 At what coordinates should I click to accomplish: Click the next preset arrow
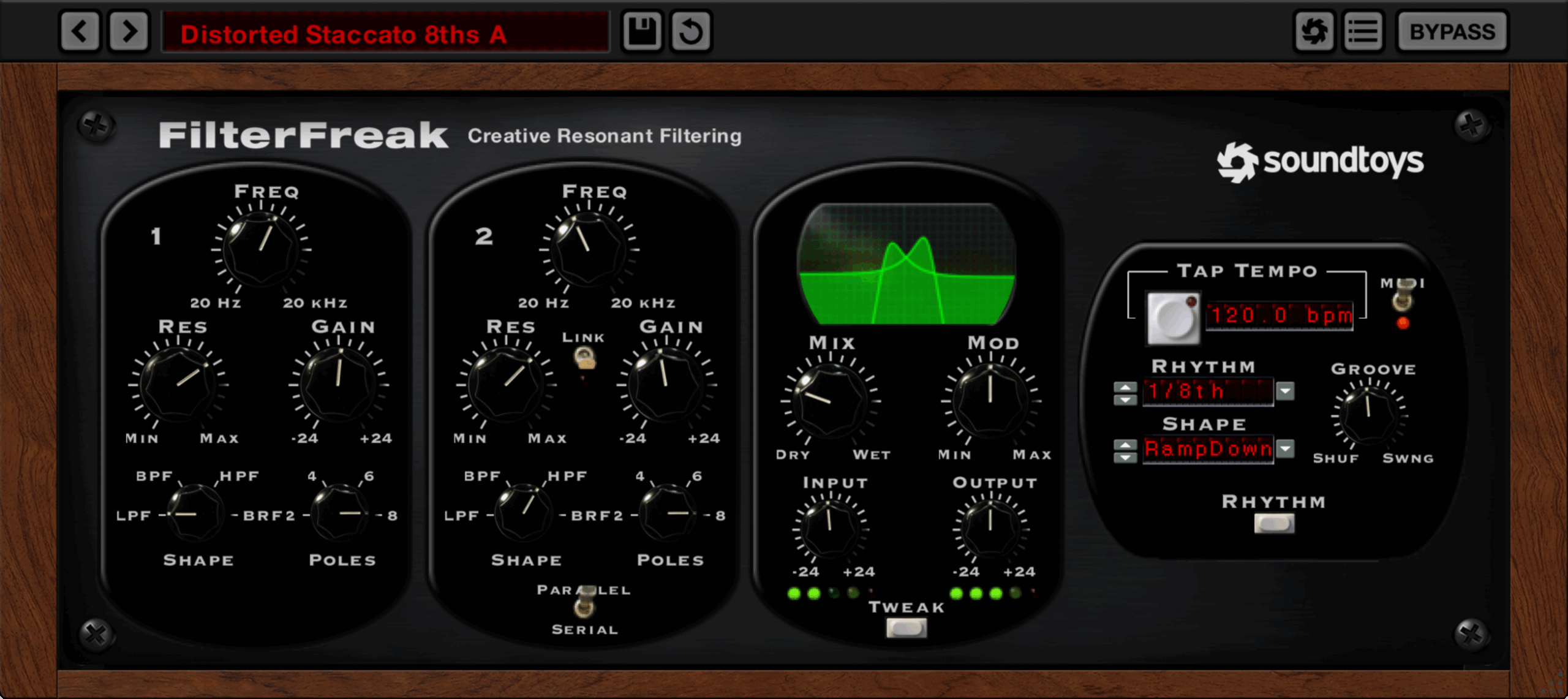[129, 31]
